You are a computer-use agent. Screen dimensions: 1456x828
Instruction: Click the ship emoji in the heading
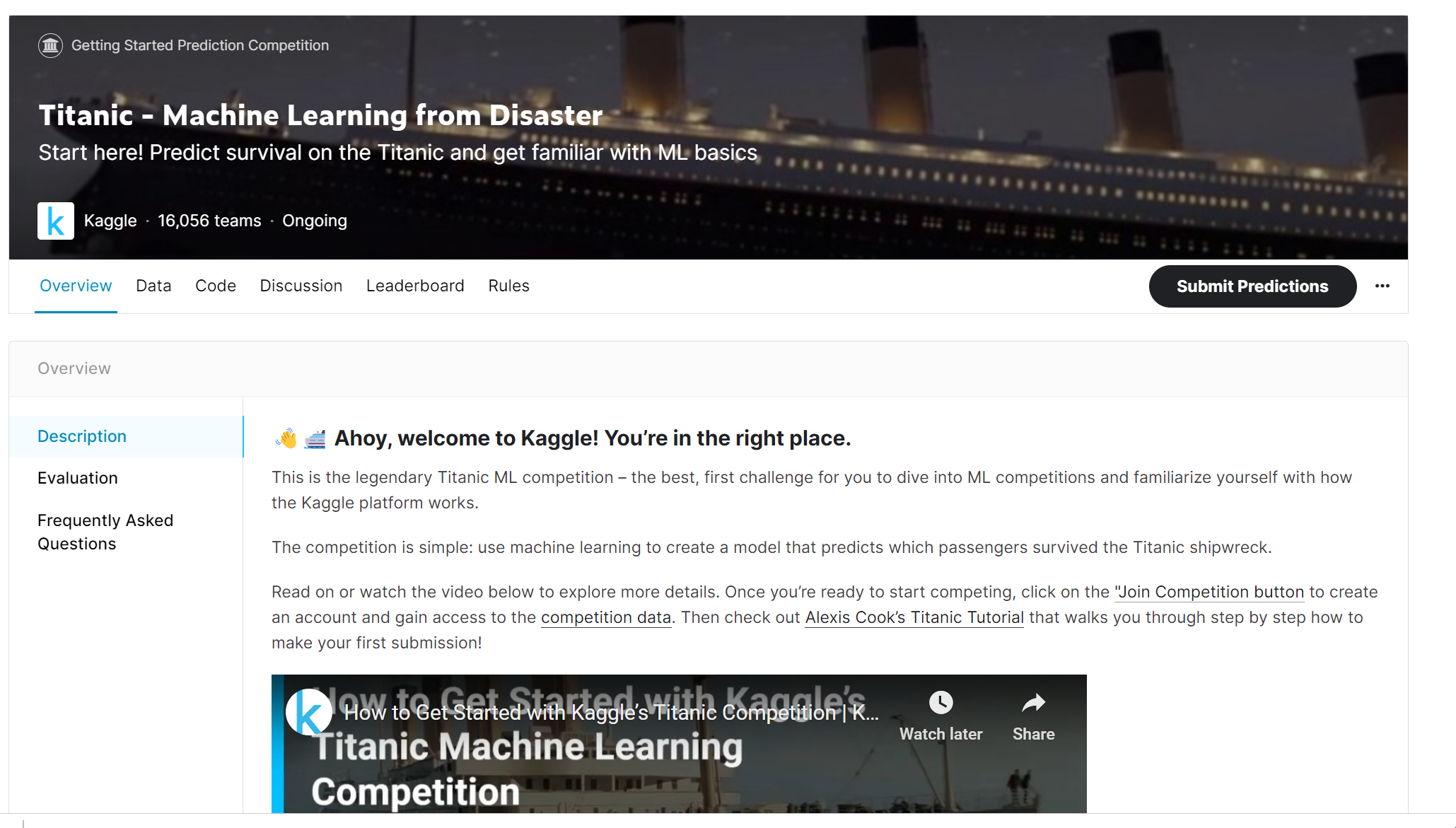click(x=315, y=439)
